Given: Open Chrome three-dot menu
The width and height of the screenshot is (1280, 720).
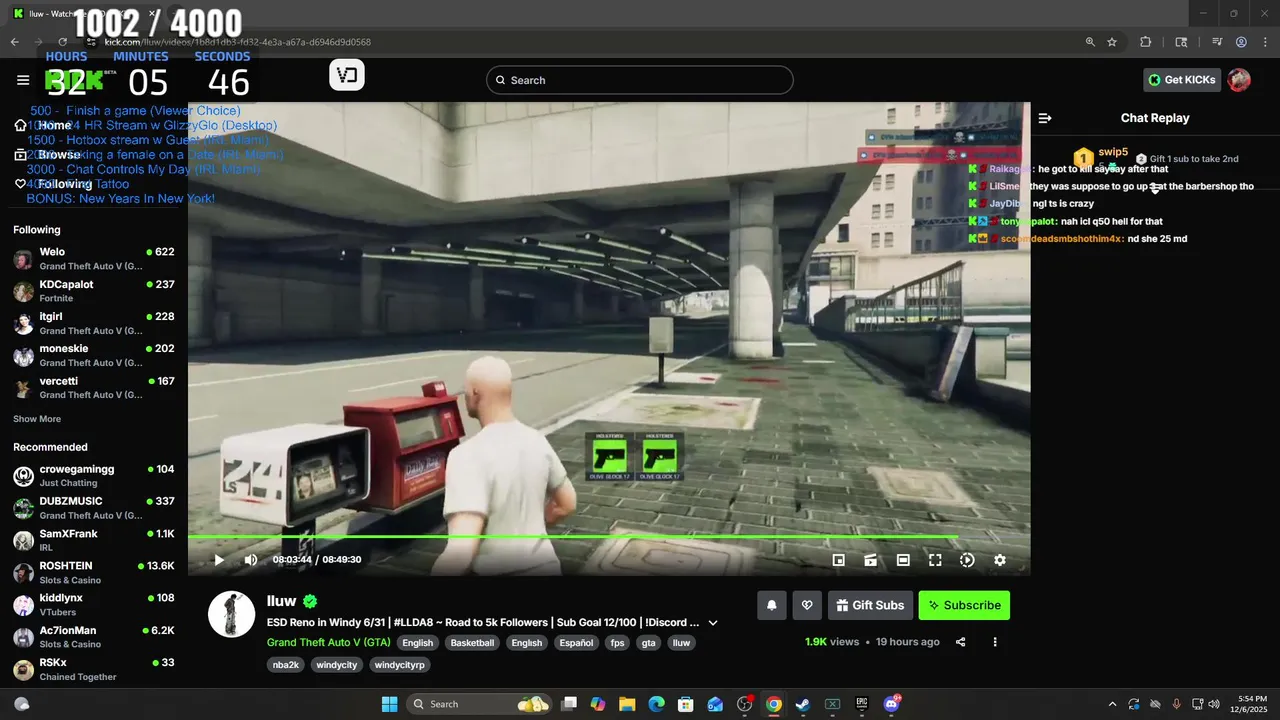Looking at the screenshot, I should (x=1264, y=42).
